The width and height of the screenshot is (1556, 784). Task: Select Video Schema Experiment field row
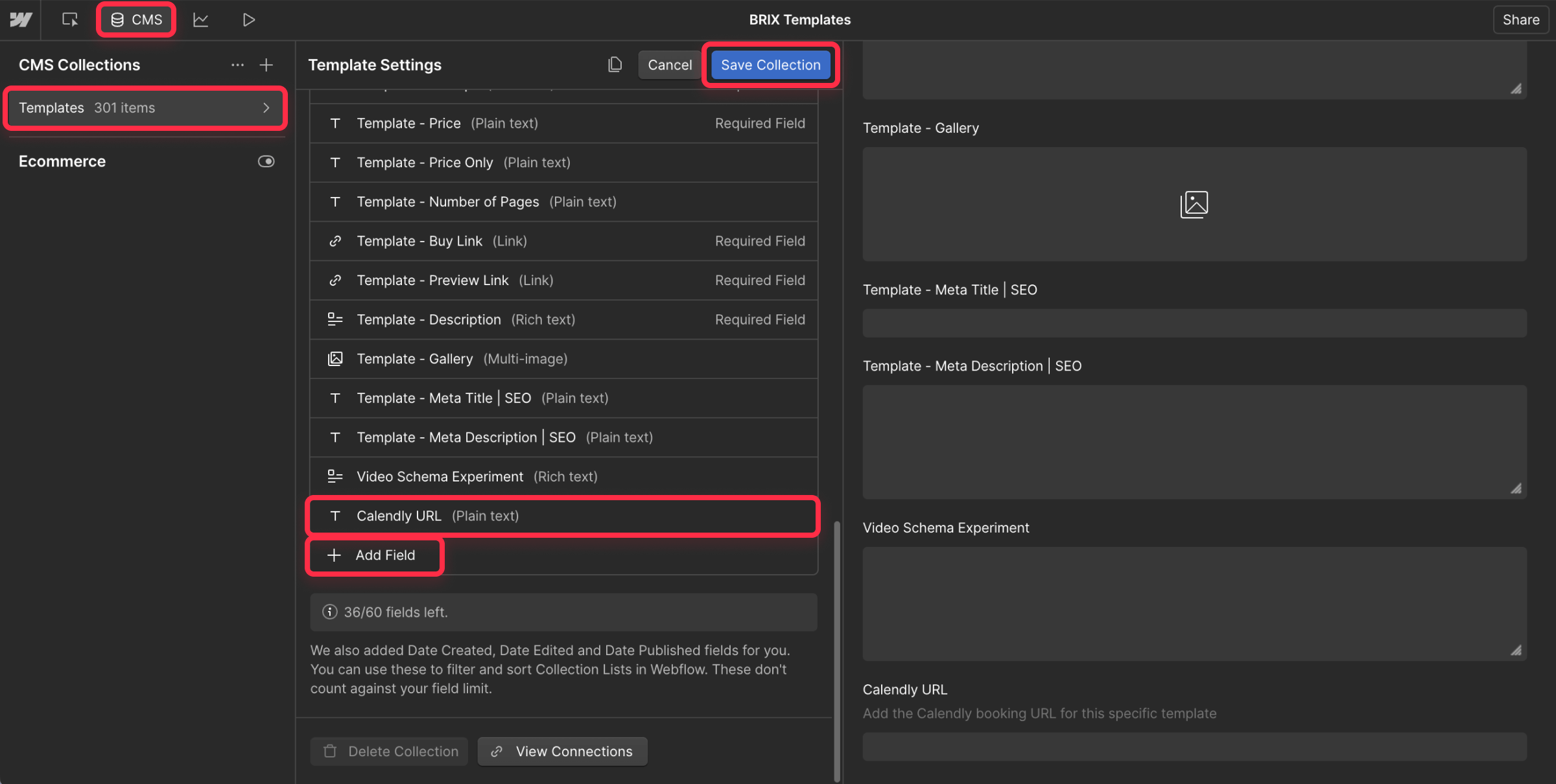pyautogui.click(x=563, y=477)
